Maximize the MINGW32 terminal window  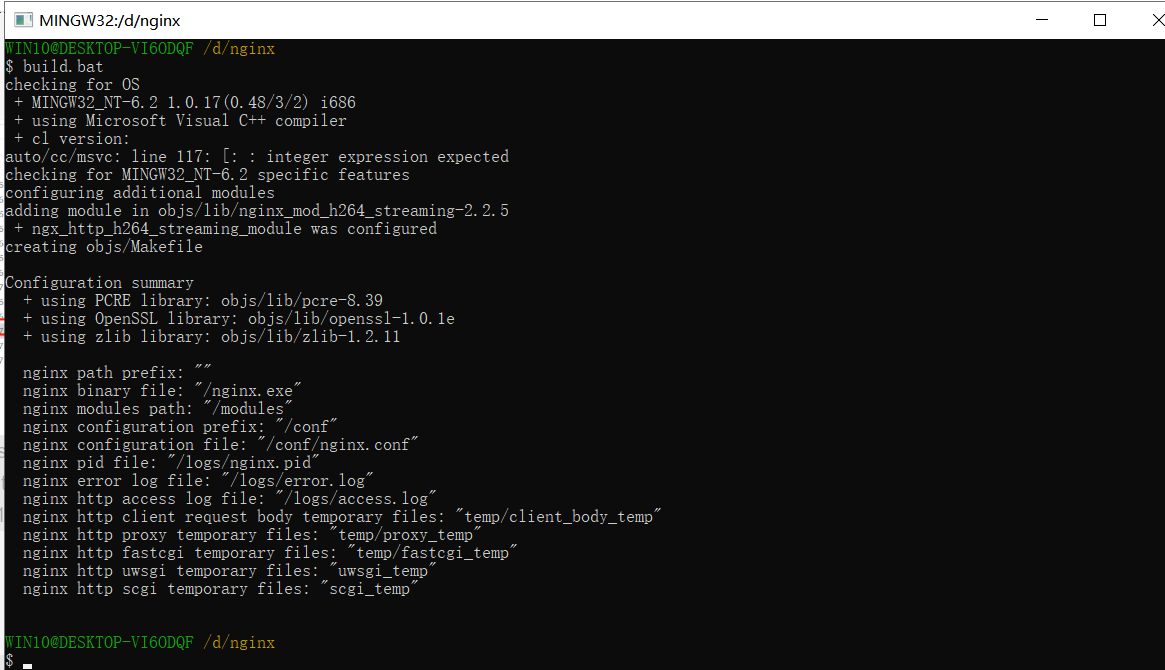tap(1100, 19)
